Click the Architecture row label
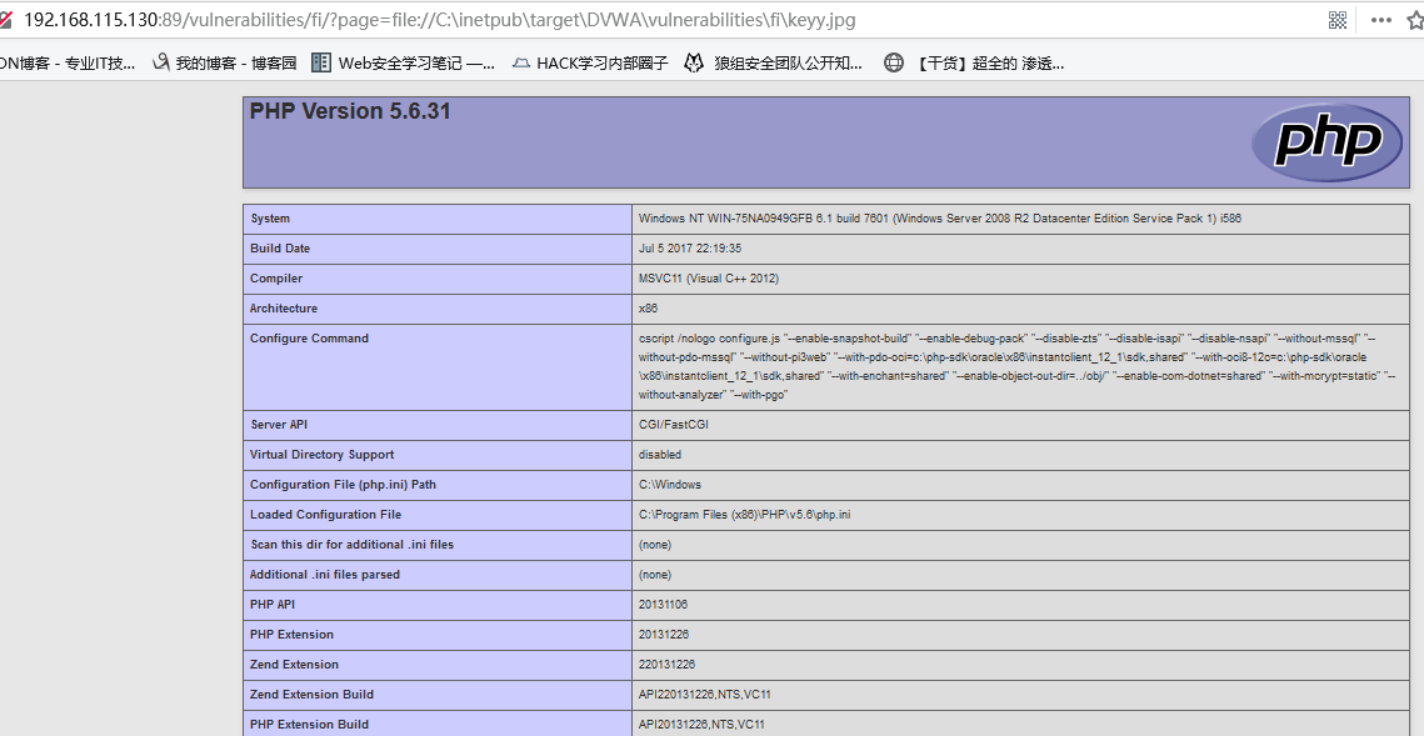 click(284, 308)
